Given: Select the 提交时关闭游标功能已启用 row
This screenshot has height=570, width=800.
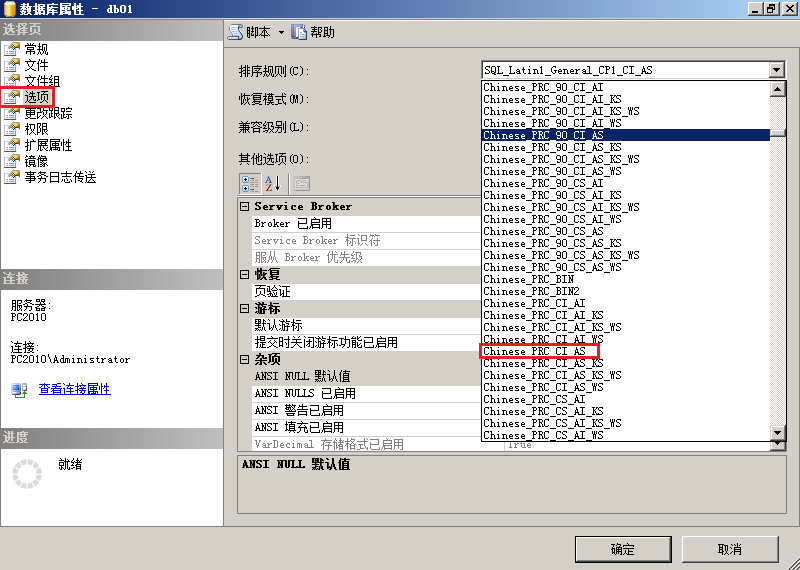Looking at the screenshot, I should [x=366, y=342].
